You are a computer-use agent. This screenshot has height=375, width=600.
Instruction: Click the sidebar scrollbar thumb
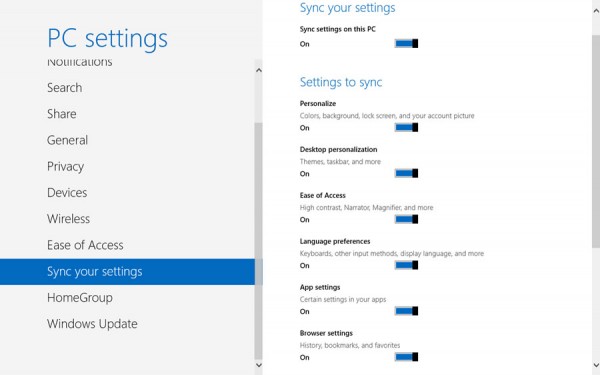pyautogui.click(x=259, y=241)
